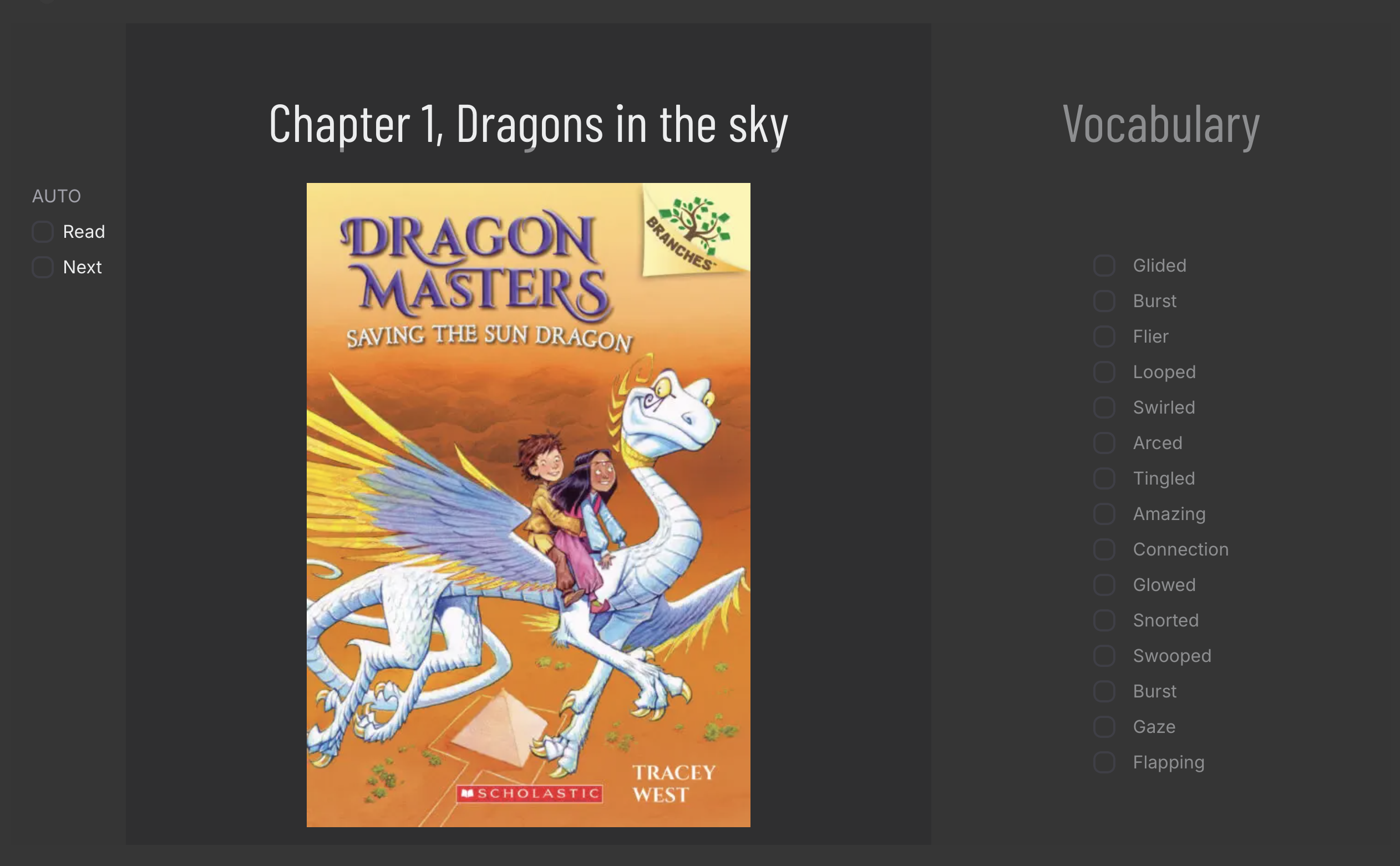Check the Swirled vocabulary item
1400x866 pixels.
[x=1104, y=408]
